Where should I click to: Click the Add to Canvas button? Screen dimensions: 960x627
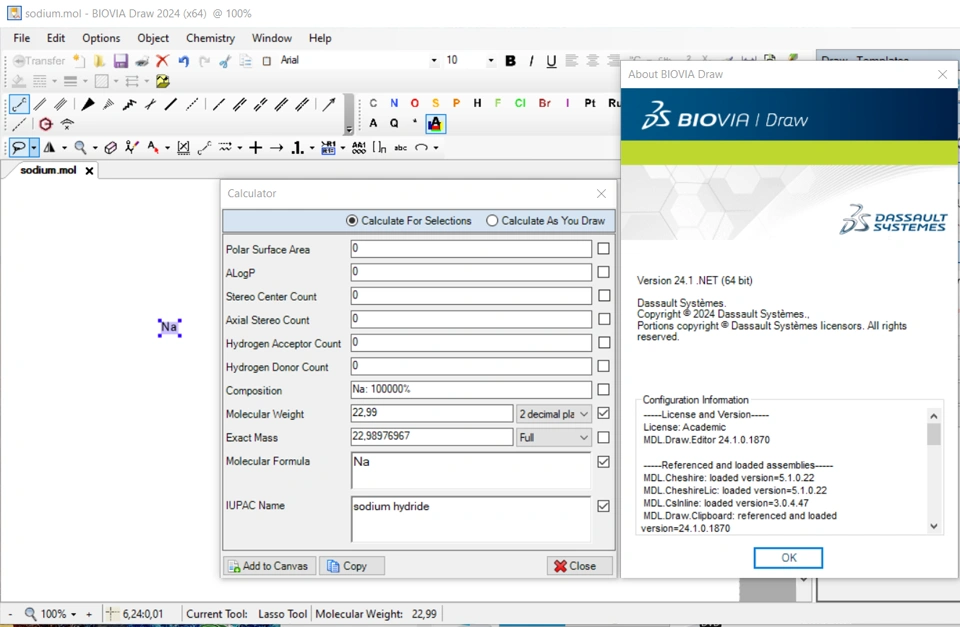click(x=269, y=566)
